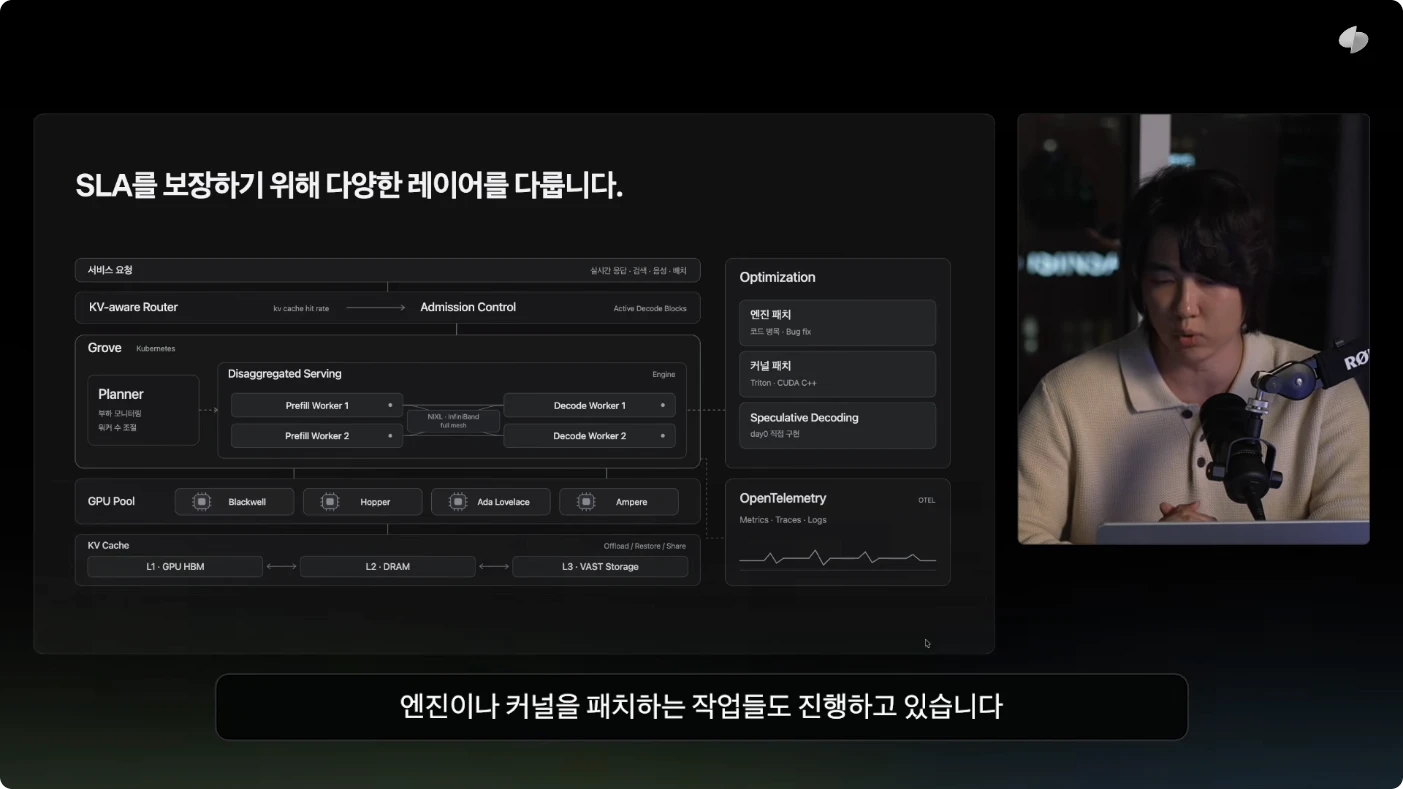
Task: Click the Metrics · Traces · Logs text
Action: click(x=783, y=520)
